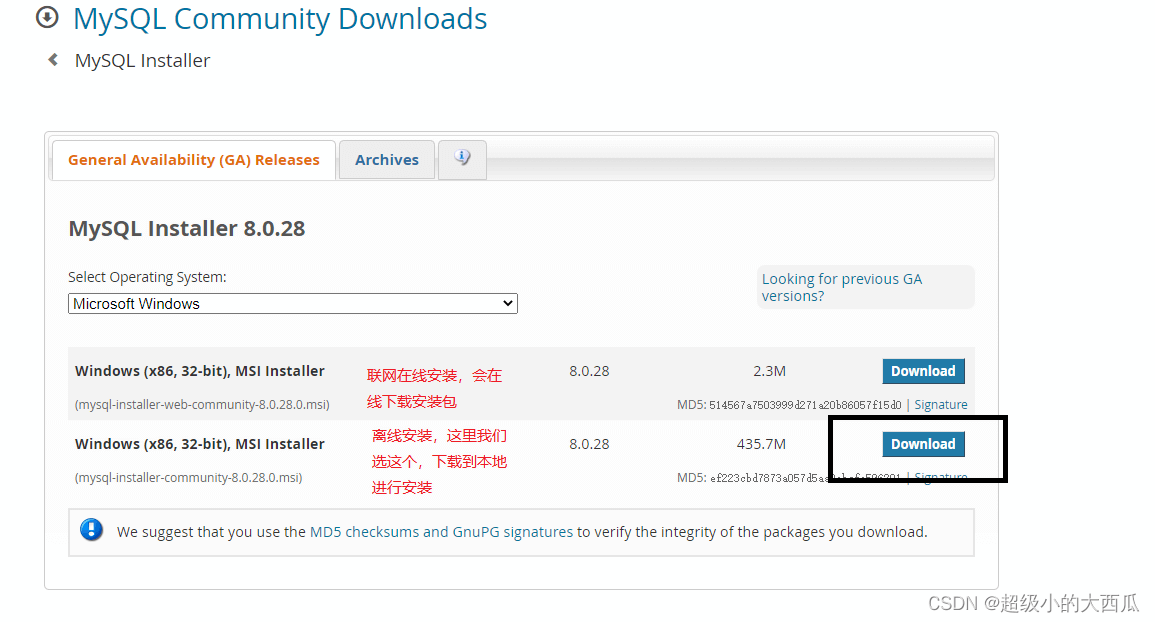
Task: Switch to the Archives tab
Action: click(x=387, y=160)
